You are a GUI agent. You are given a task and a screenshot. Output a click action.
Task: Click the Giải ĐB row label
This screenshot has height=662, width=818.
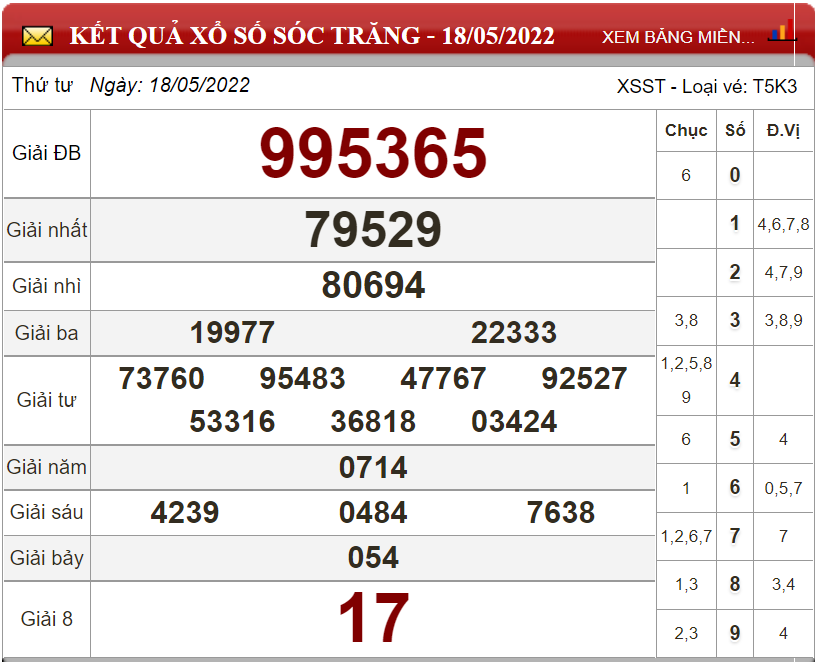click(46, 153)
